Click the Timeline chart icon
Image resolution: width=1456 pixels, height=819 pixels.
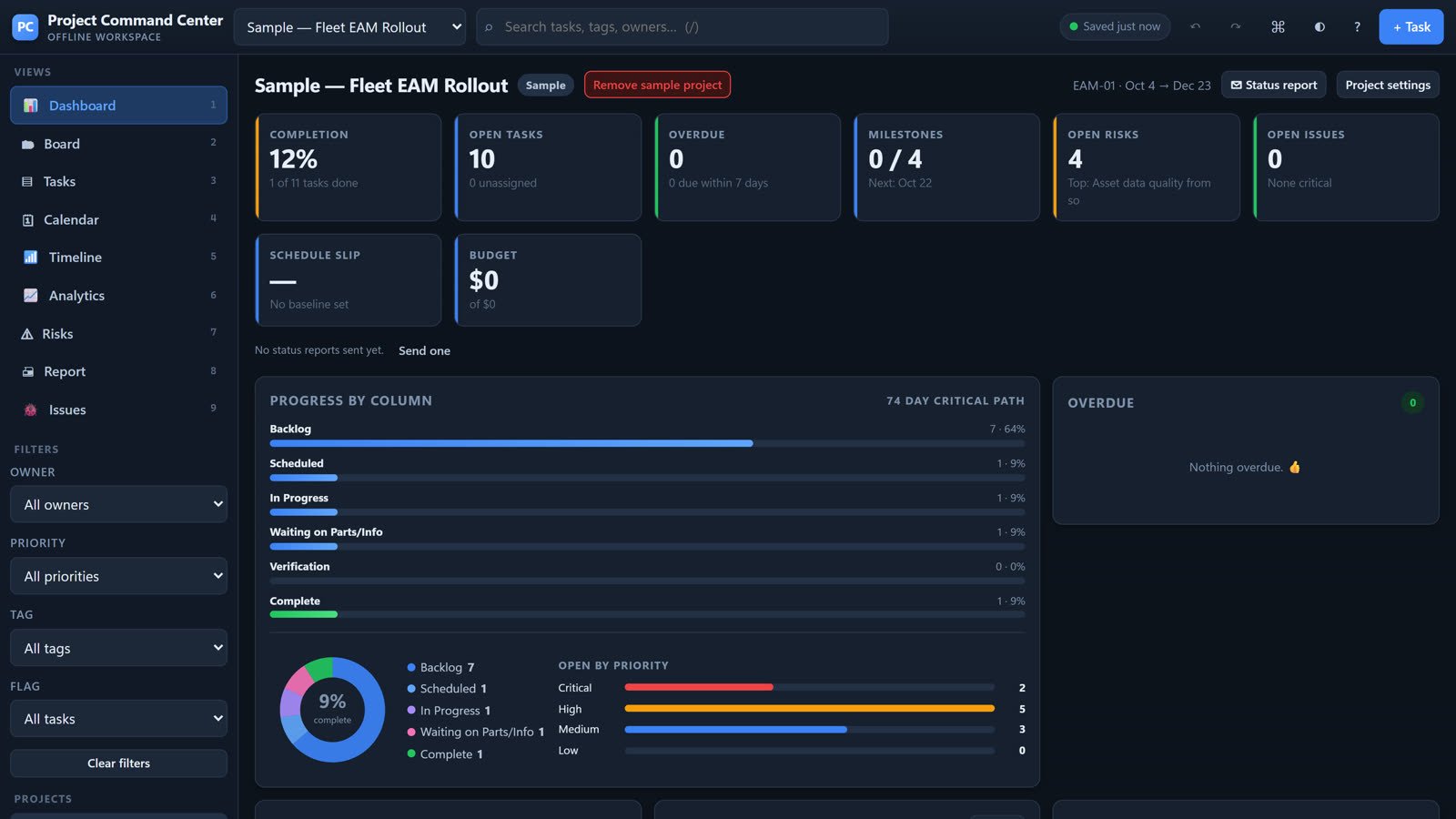pyautogui.click(x=30, y=258)
